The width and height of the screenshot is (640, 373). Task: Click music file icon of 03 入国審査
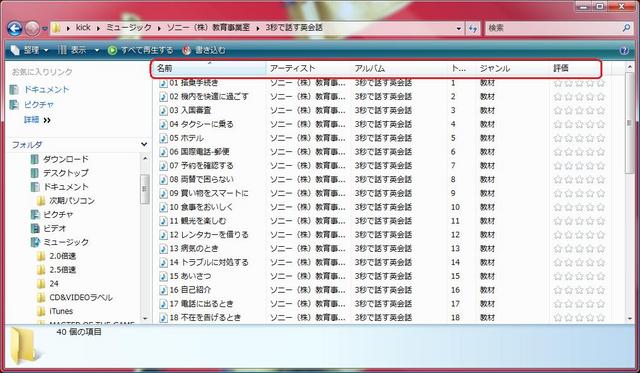(163, 111)
